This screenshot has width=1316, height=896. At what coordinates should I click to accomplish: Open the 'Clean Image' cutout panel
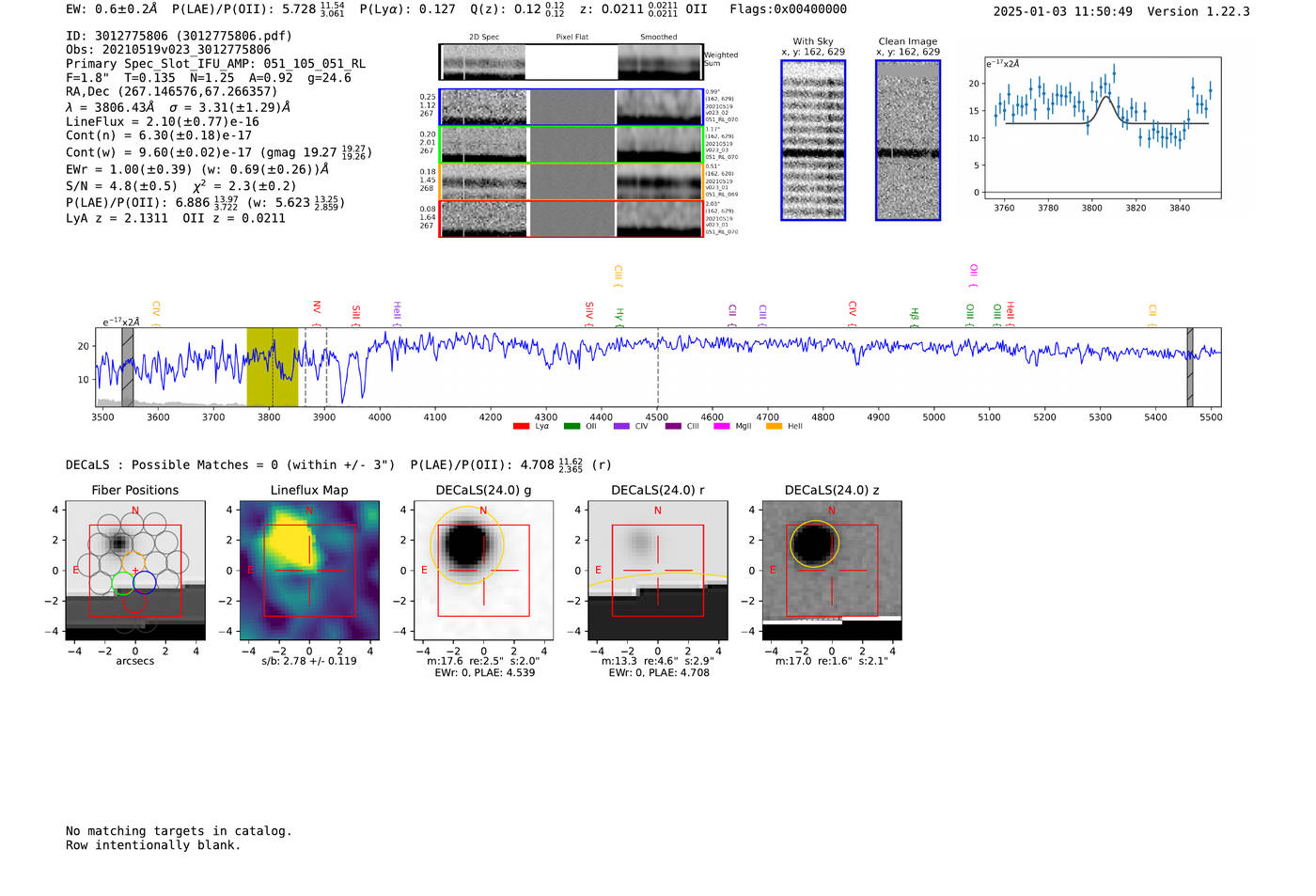908,140
